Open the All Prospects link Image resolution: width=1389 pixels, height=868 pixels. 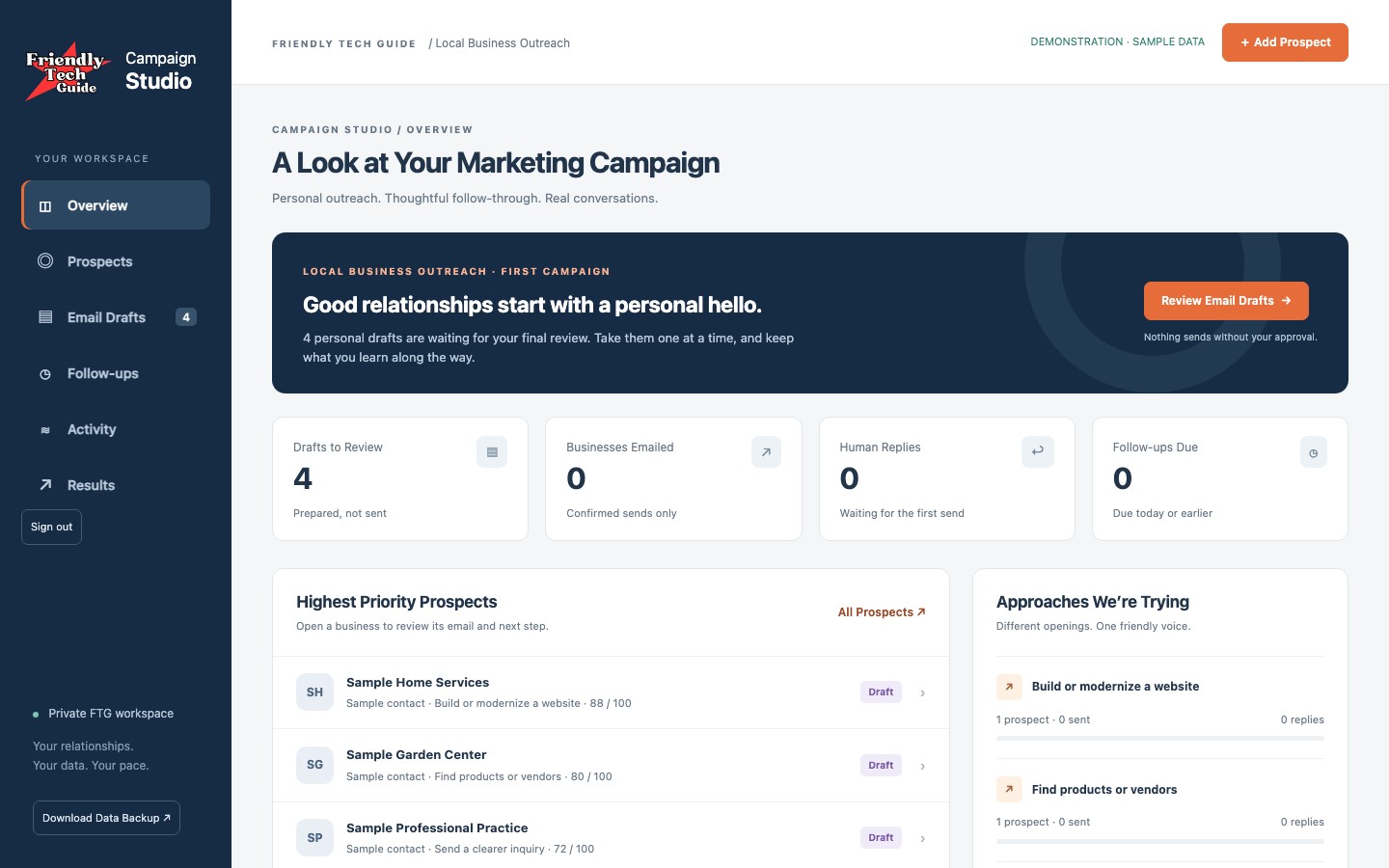882,612
